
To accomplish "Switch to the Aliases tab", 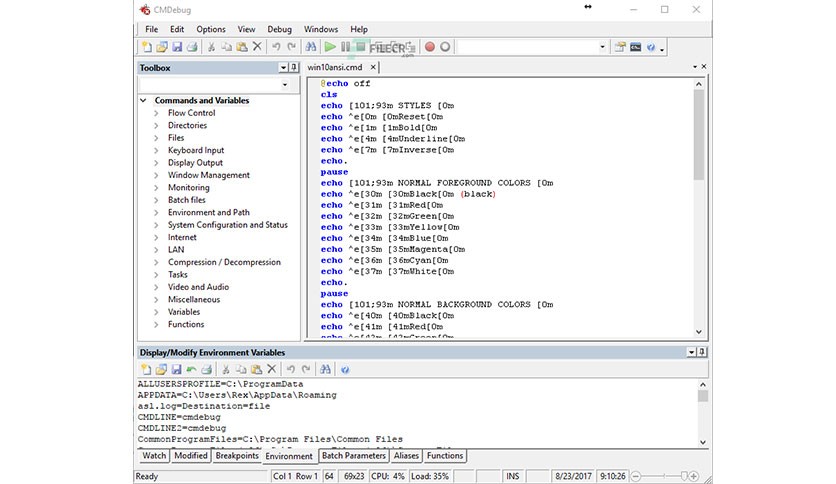I will click(406, 456).
